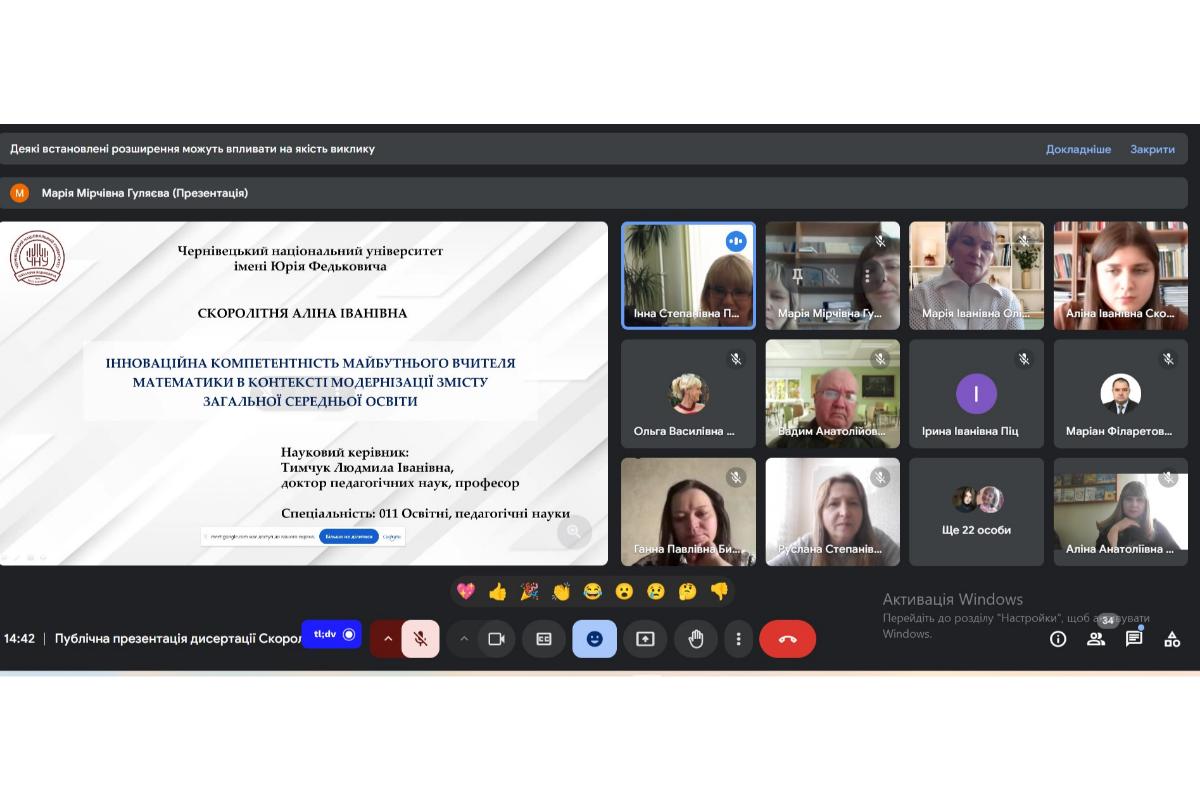The image size is (1200, 800).
Task: Select Аліна Іванівна Скоролітня video tile
Action: pos(1120,275)
